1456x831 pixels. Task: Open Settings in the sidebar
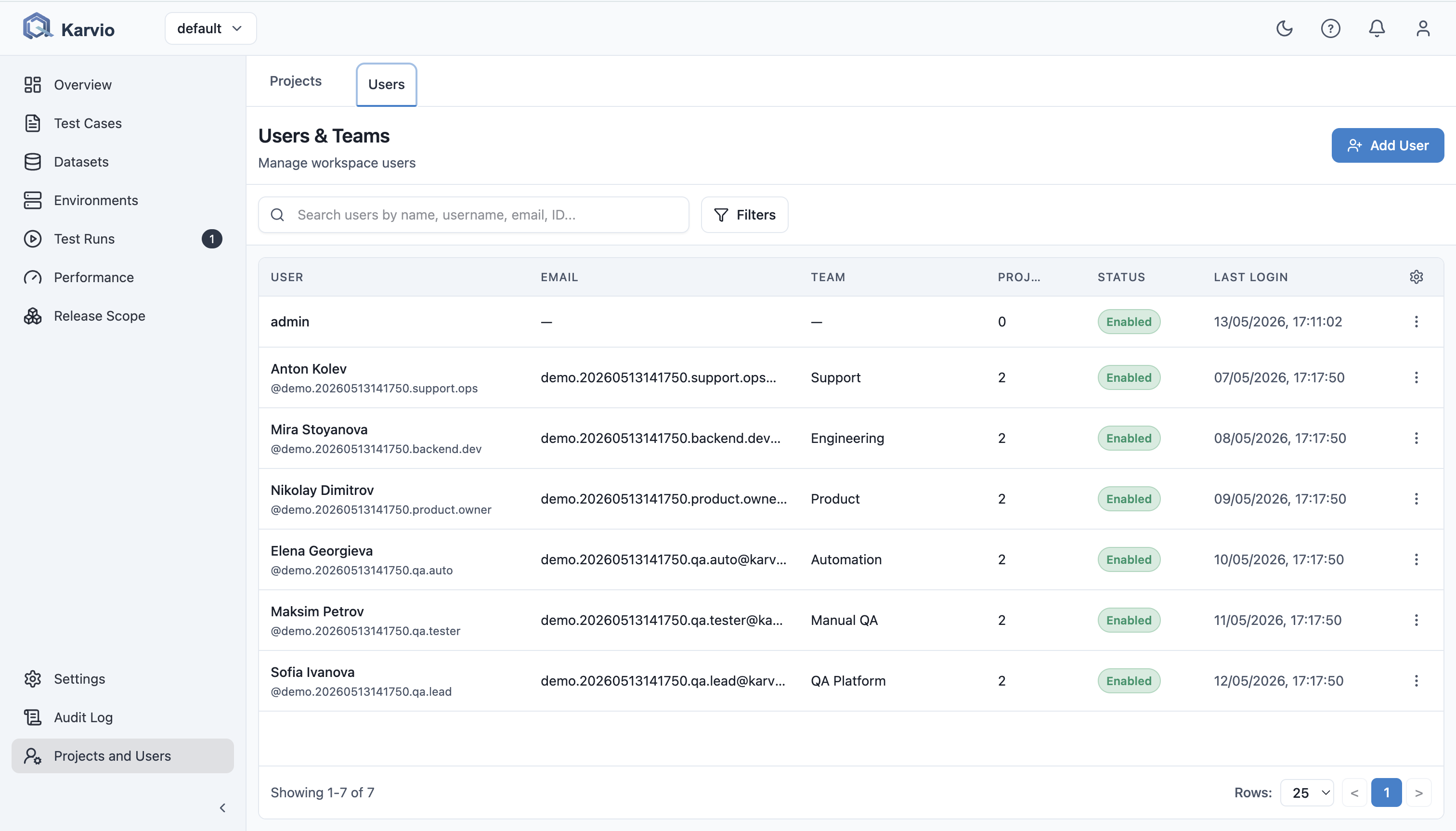(x=123, y=678)
